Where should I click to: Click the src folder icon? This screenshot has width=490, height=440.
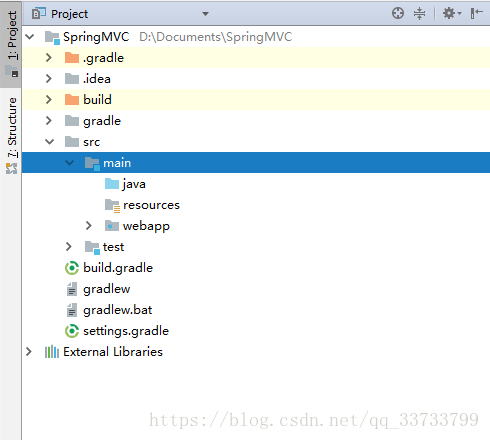coord(72,142)
